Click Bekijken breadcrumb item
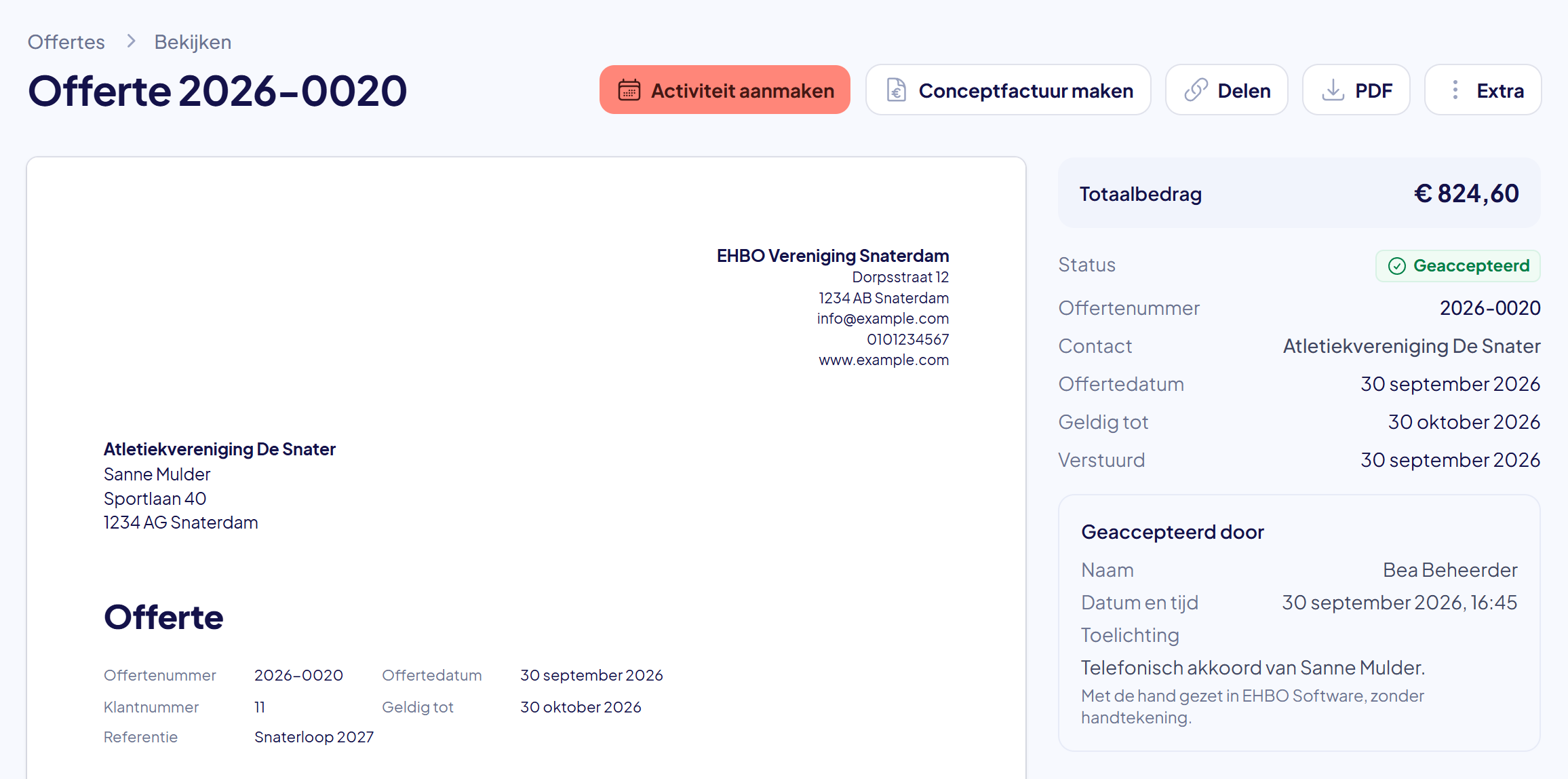Viewport: 1568px width, 779px height. [x=193, y=42]
